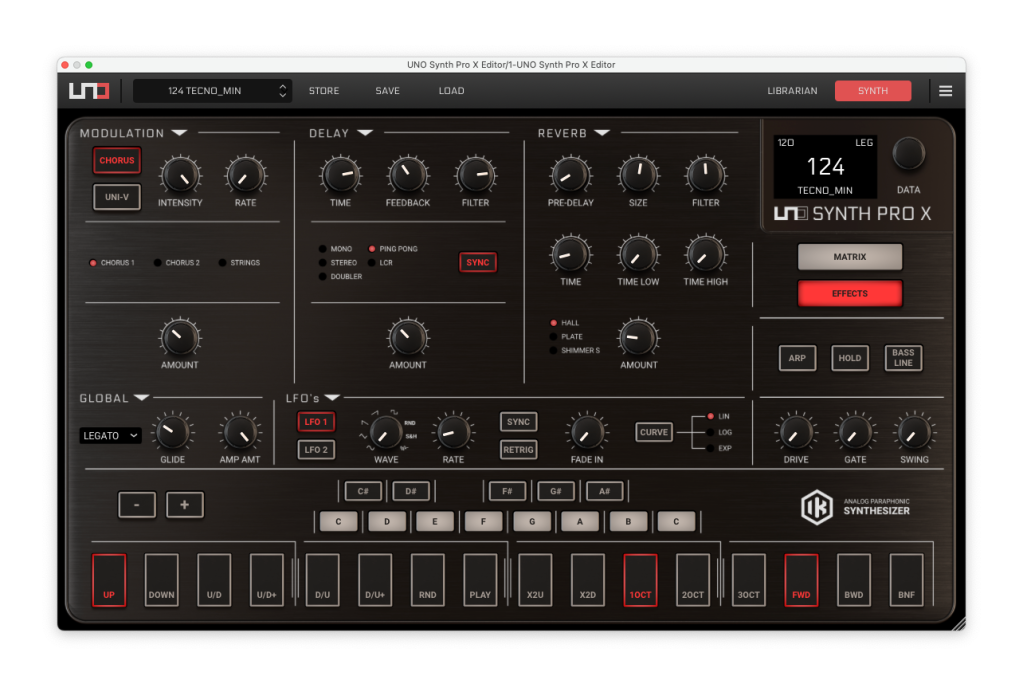The image size is (1023, 688).
Task: Click the reverb Size knob
Action: [638, 175]
